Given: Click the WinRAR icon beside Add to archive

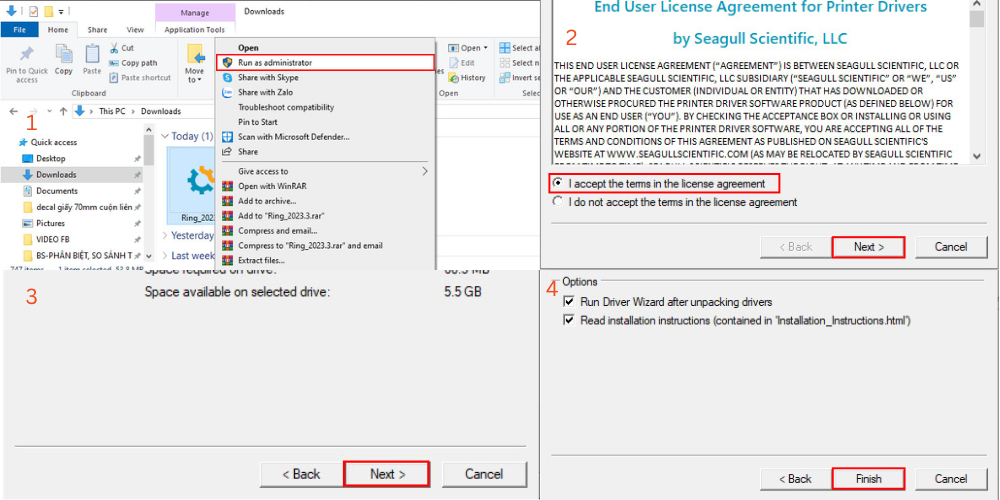Looking at the screenshot, I should (227, 201).
